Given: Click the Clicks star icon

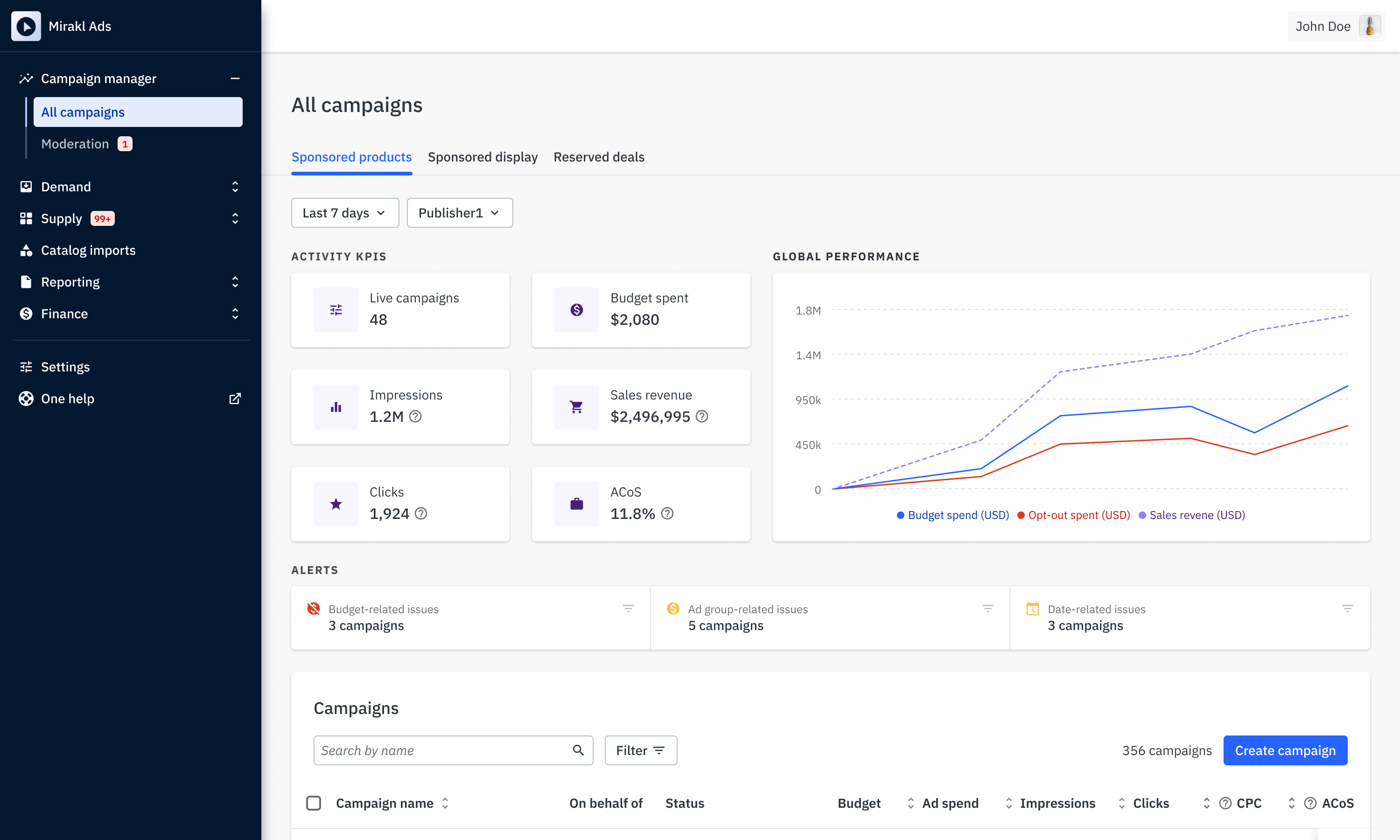Looking at the screenshot, I should 336,504.
